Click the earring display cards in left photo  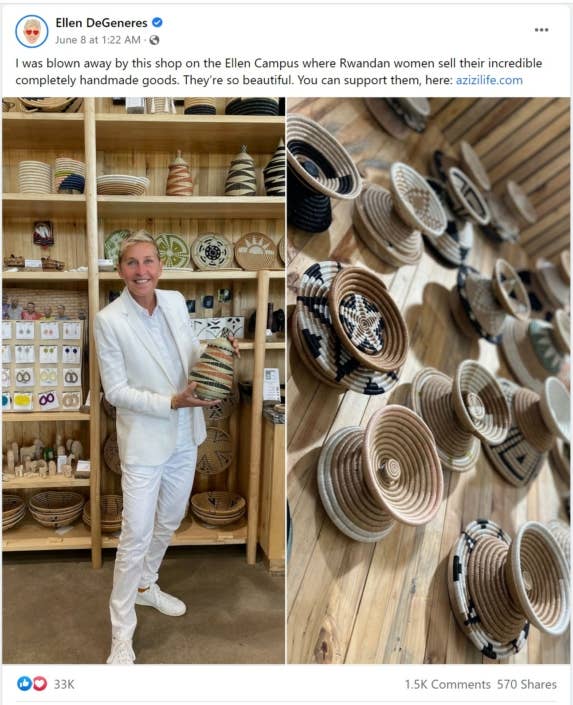(42, 365)
